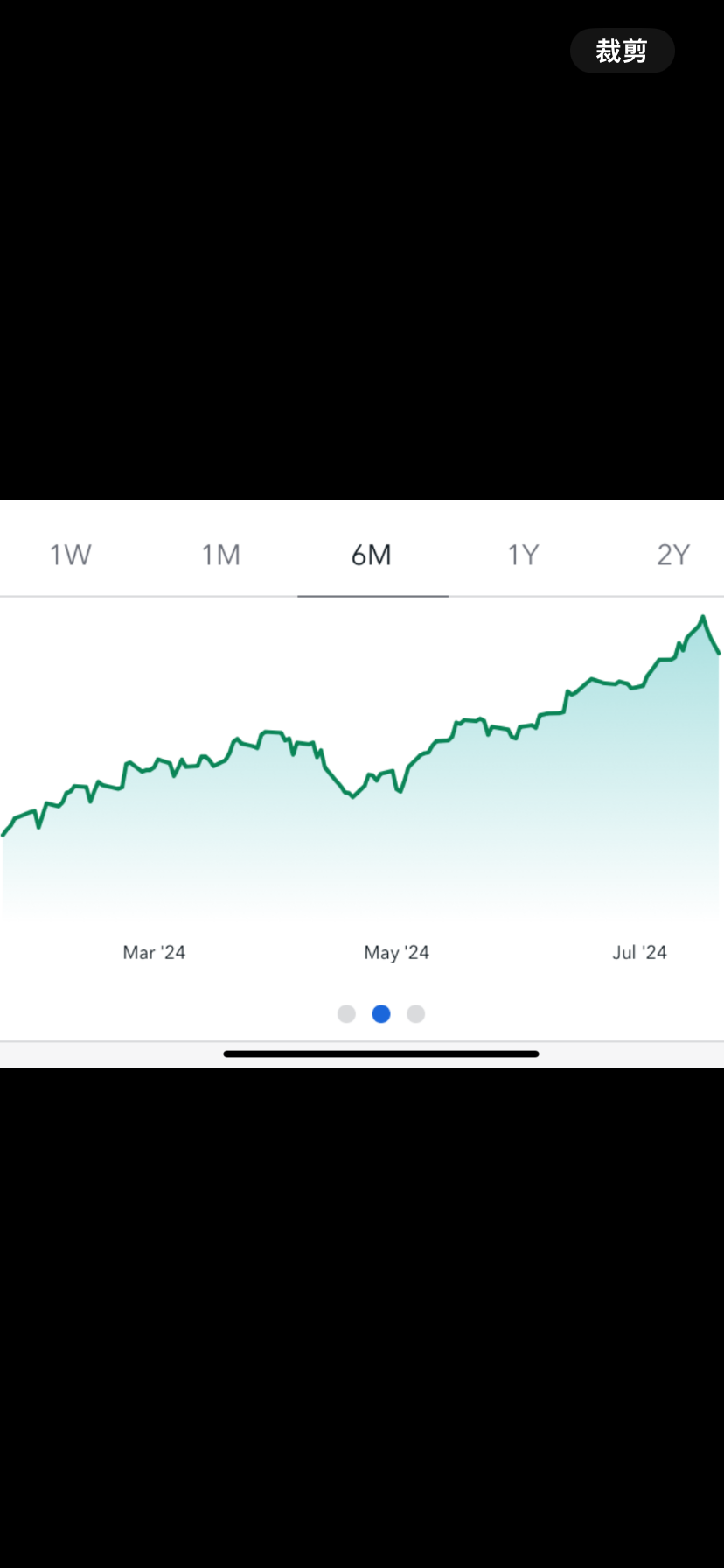This screenshot has height=1568, width=724.
Task: Tap the black home indicator bar
Action: pos(381,1053)
